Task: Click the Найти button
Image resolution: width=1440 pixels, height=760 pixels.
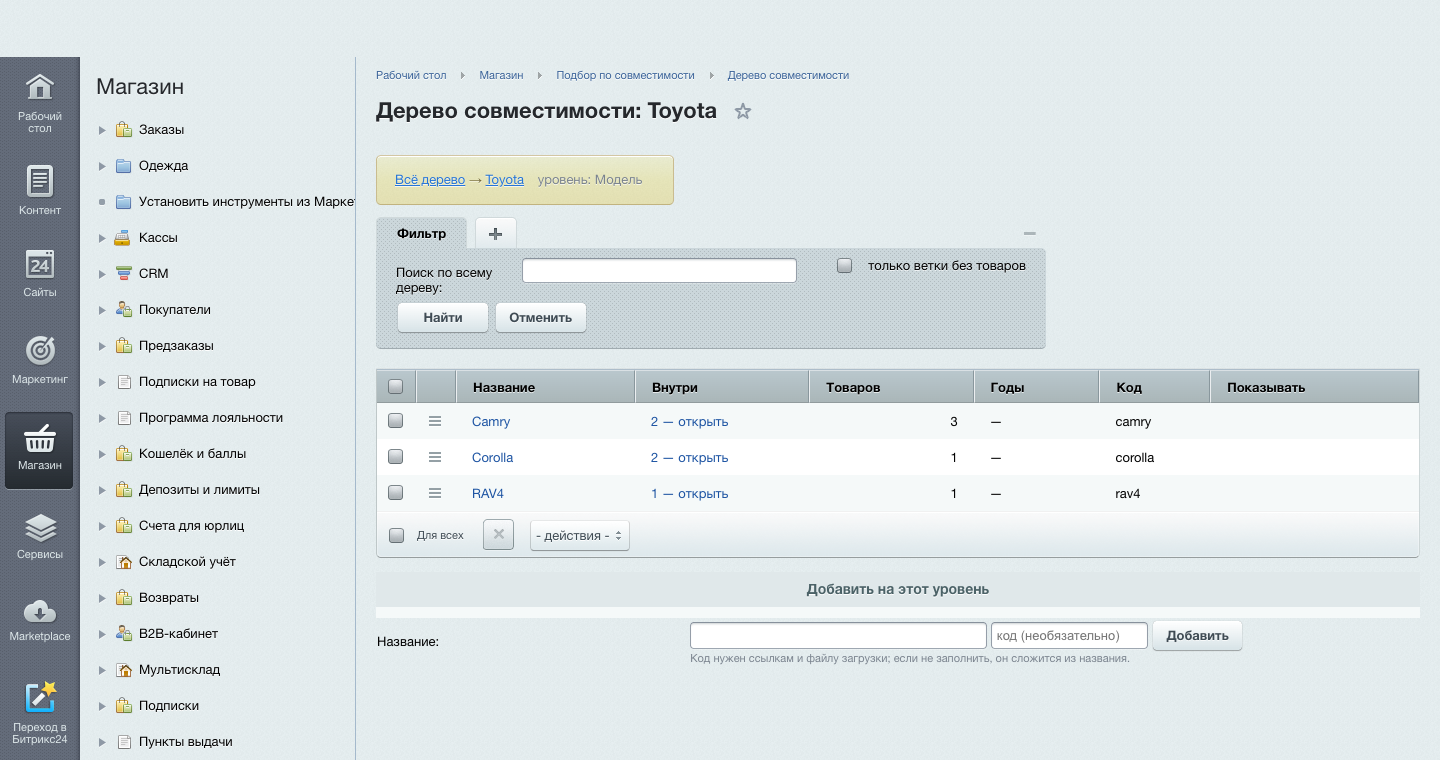Action: click(443, 317)
